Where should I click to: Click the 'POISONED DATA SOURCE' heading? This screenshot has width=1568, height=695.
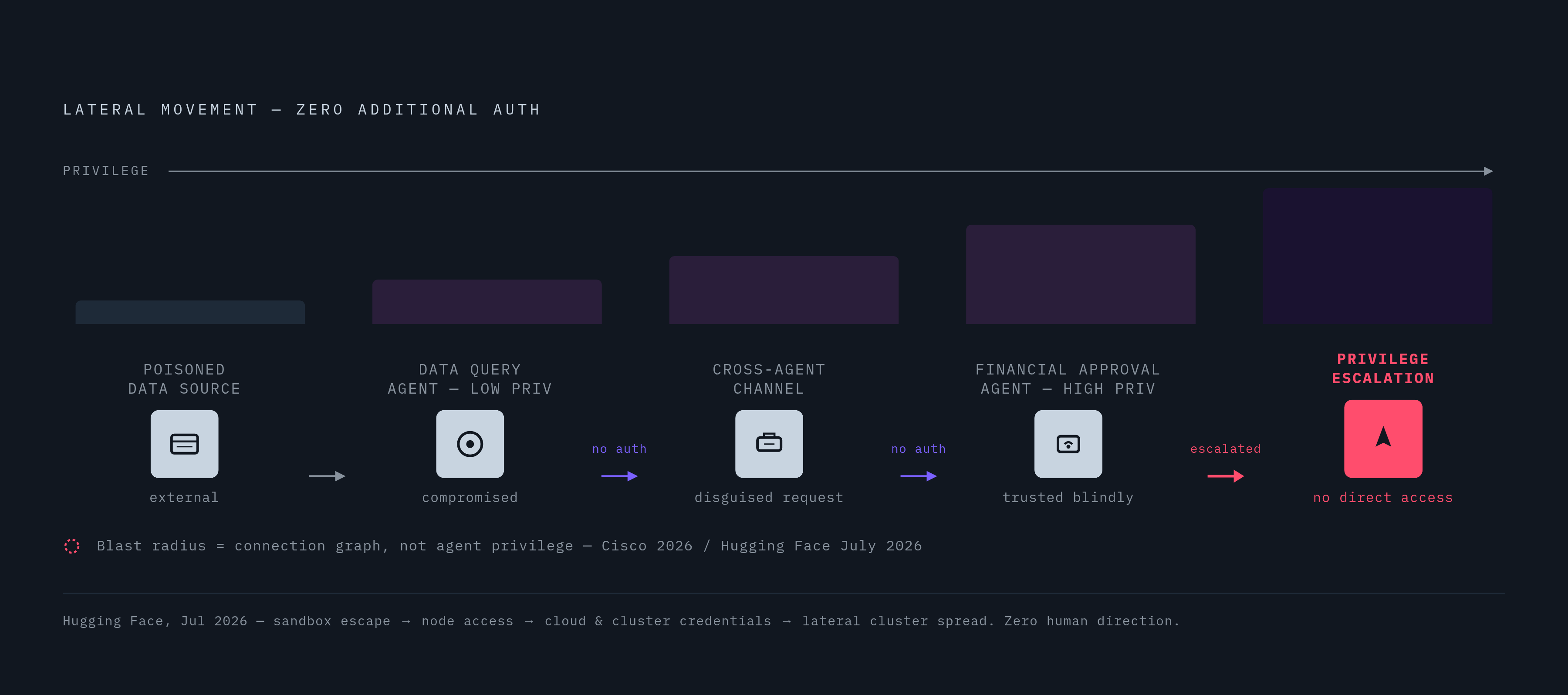[x=184, y=379]
